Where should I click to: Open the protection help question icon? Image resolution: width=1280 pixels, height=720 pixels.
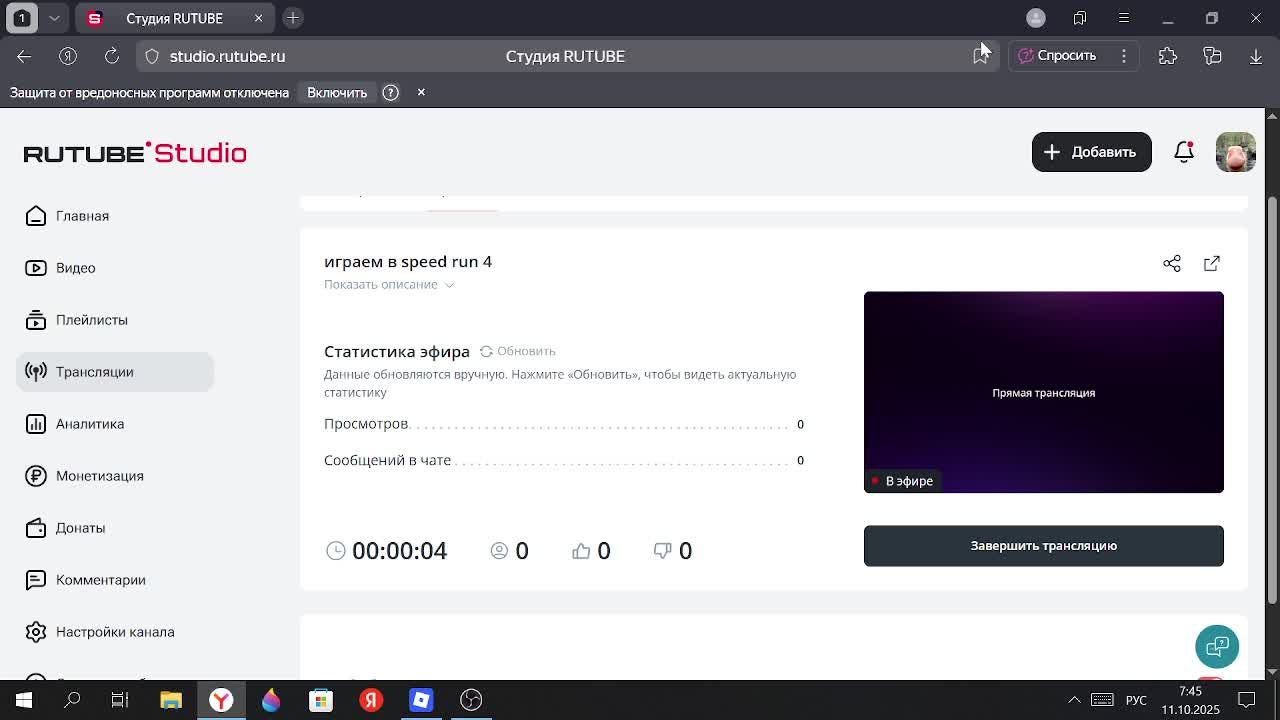[x=391, y=93]
